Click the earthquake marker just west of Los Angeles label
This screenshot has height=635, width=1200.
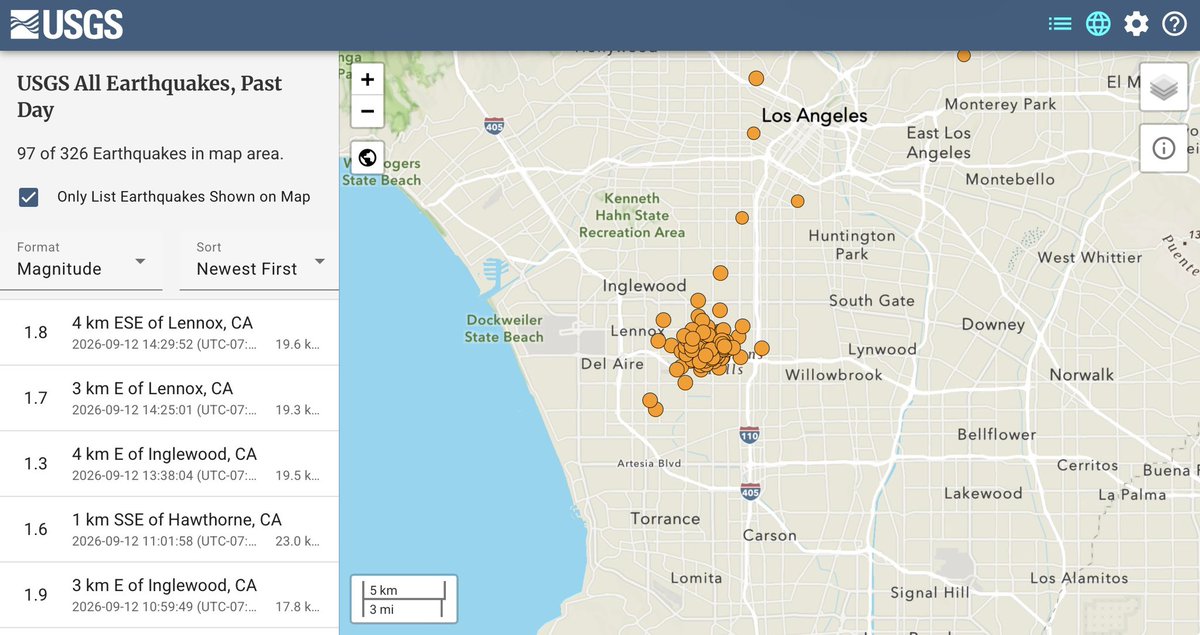754,133
